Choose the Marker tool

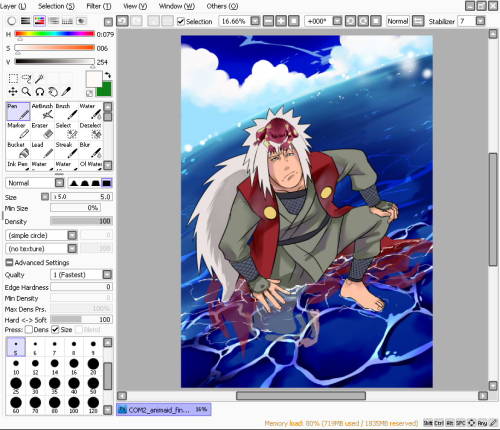click(x=18, y=131)
